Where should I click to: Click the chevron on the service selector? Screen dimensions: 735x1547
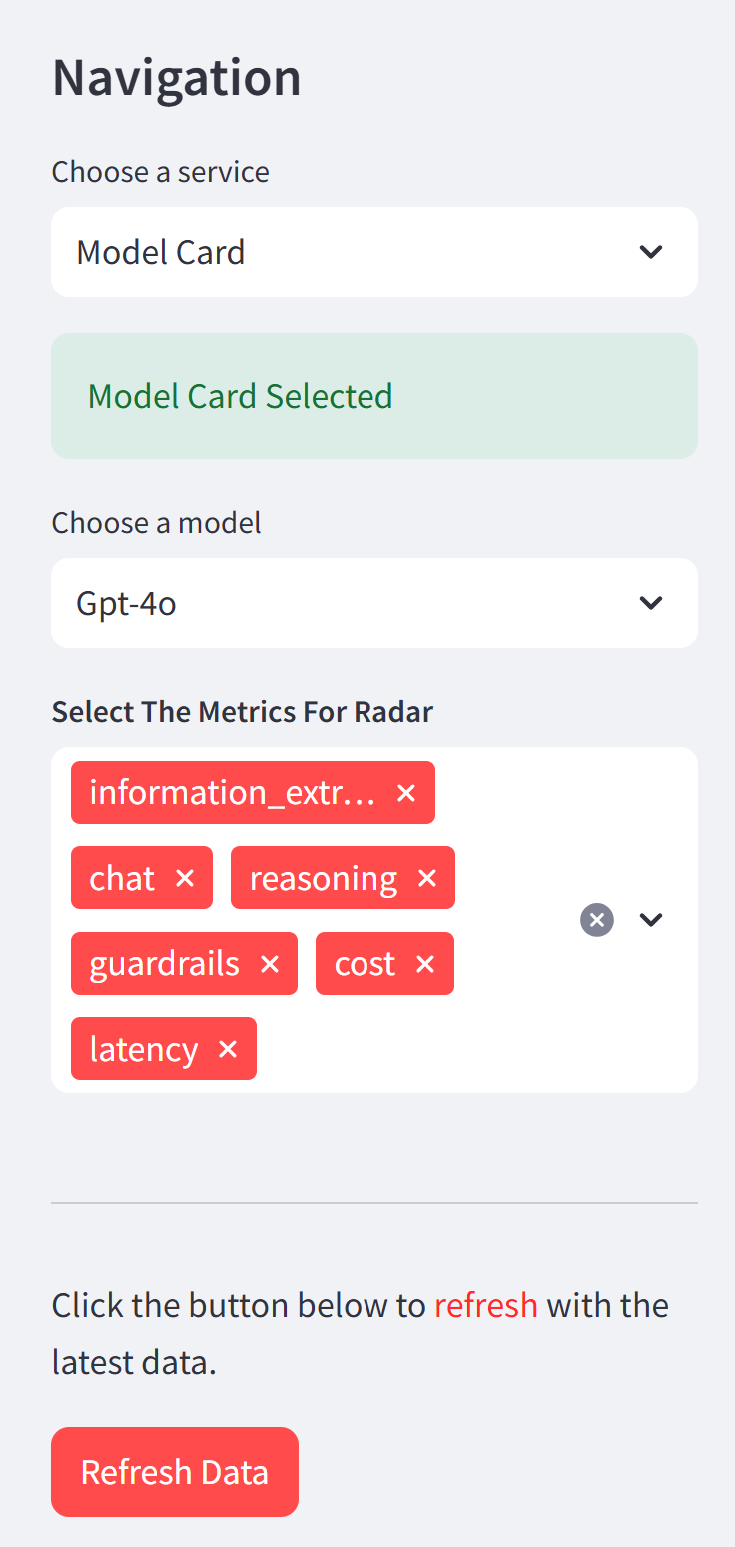[x=651, y=252]
